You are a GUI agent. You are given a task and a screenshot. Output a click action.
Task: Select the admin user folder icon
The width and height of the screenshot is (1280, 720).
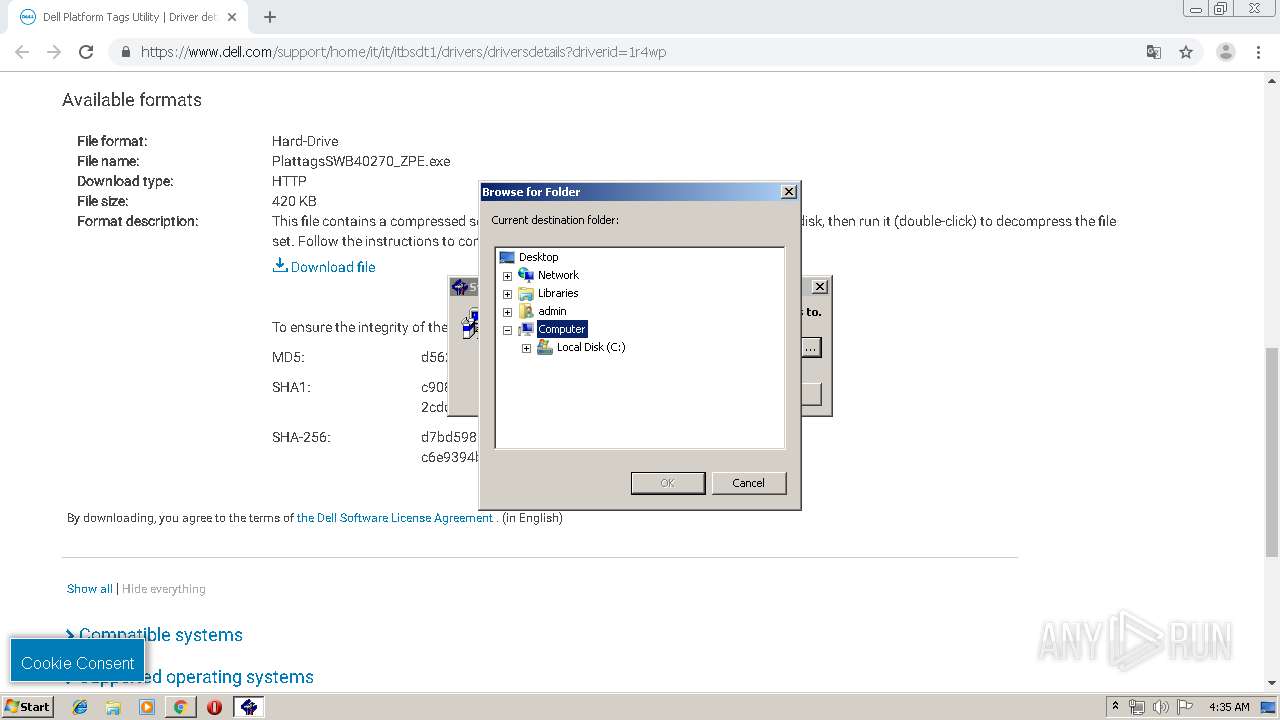pyautogui.click(x=526, y=311)
